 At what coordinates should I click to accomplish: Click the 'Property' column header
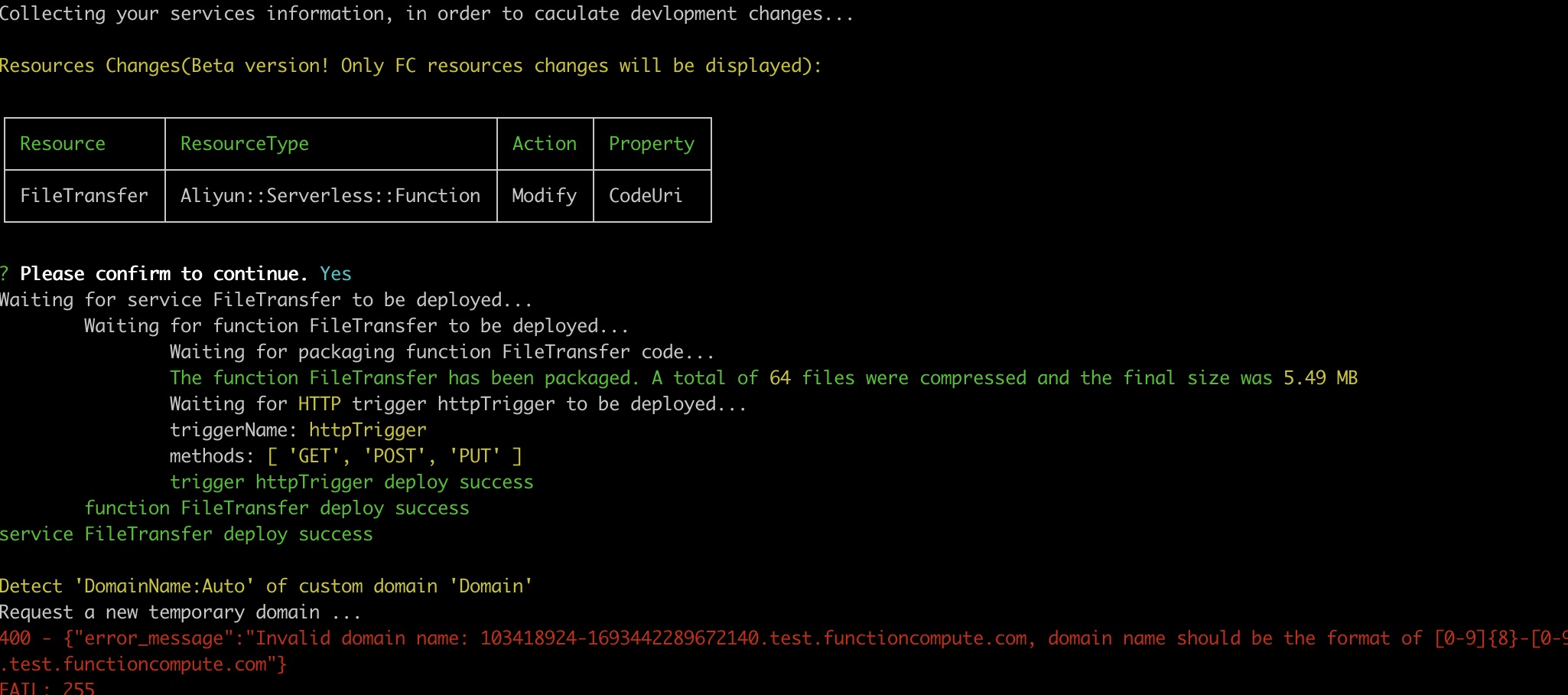[x=652, y=144]
